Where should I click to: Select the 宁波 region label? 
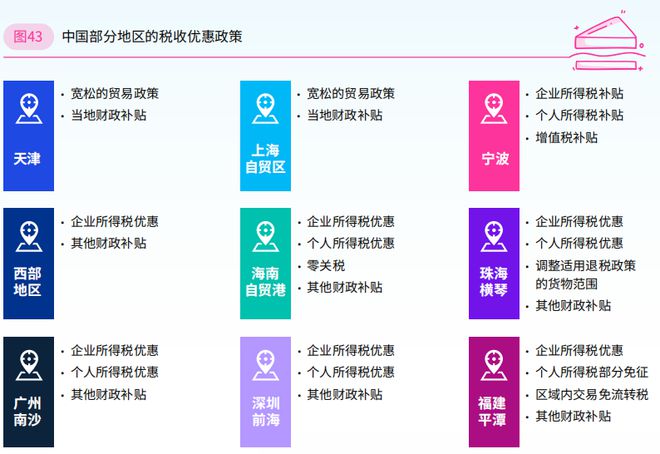[x=495, y=159]
